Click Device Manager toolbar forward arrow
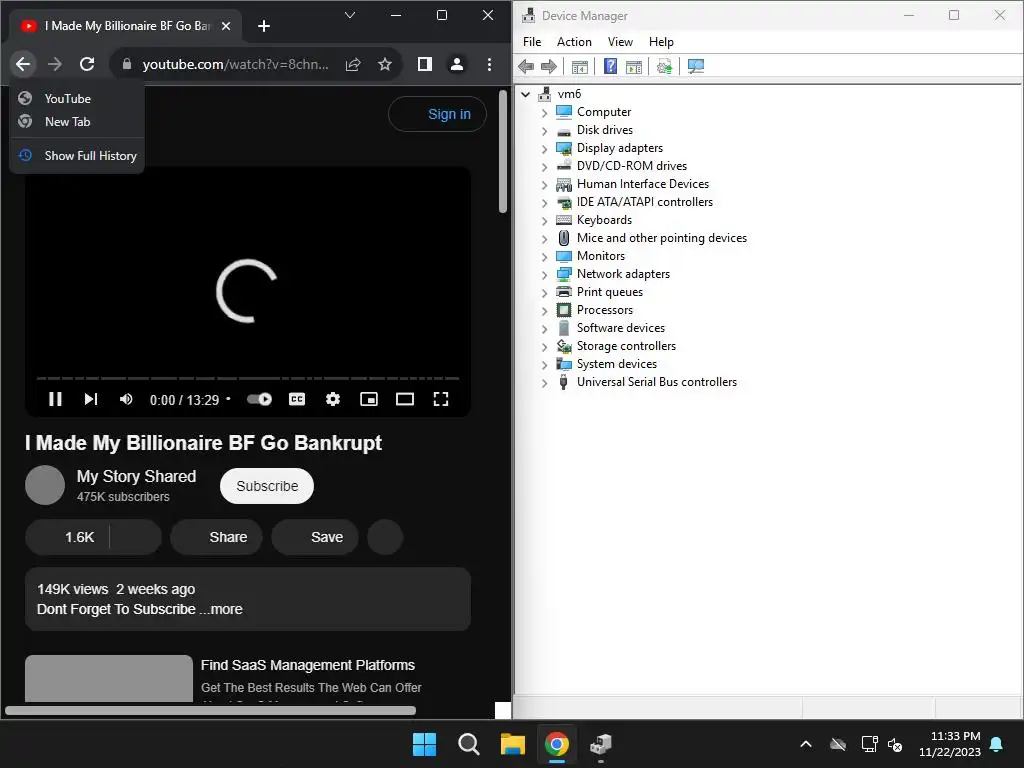The width and height of the screenshot is (1024, 768). click(549, 66)
